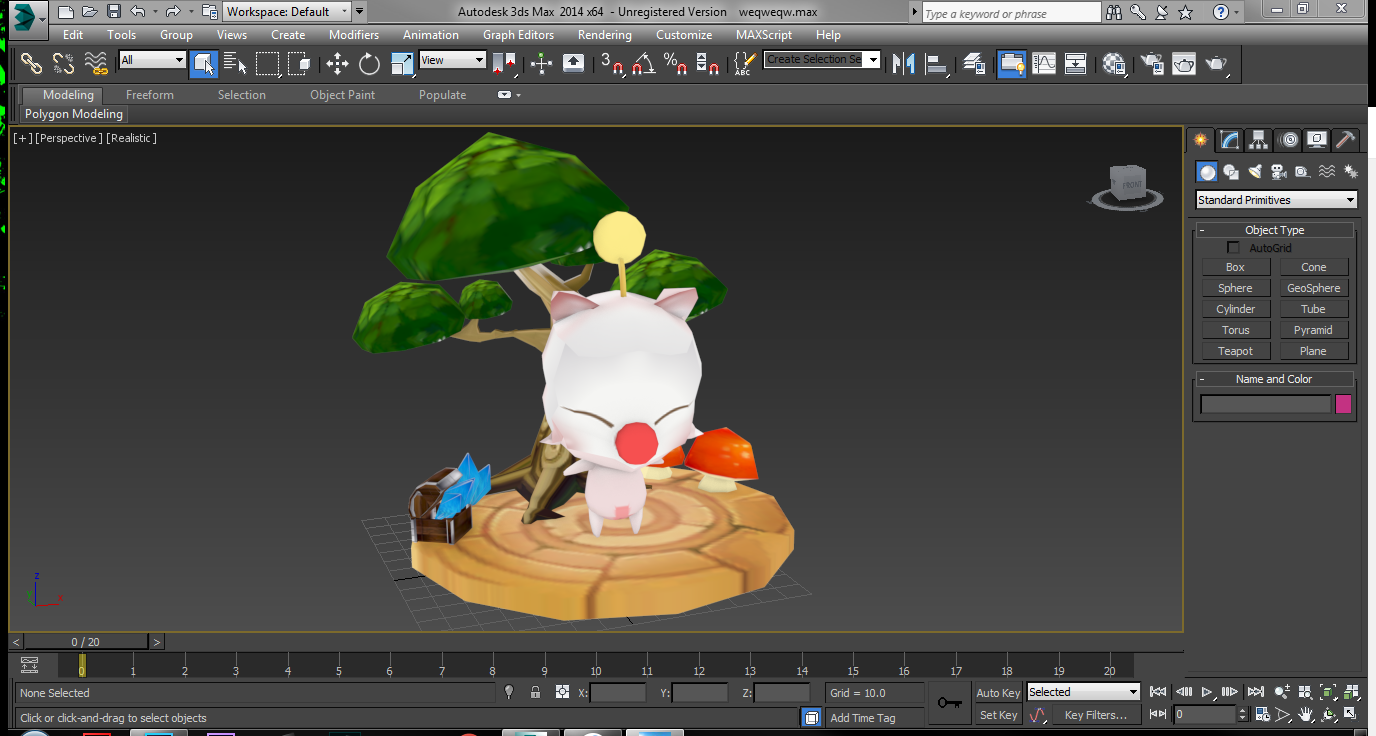Screen dimensions: 1376x736
Task: Open the Select by Name dialog
Action: pyautogui.click(x=236, y=64)
